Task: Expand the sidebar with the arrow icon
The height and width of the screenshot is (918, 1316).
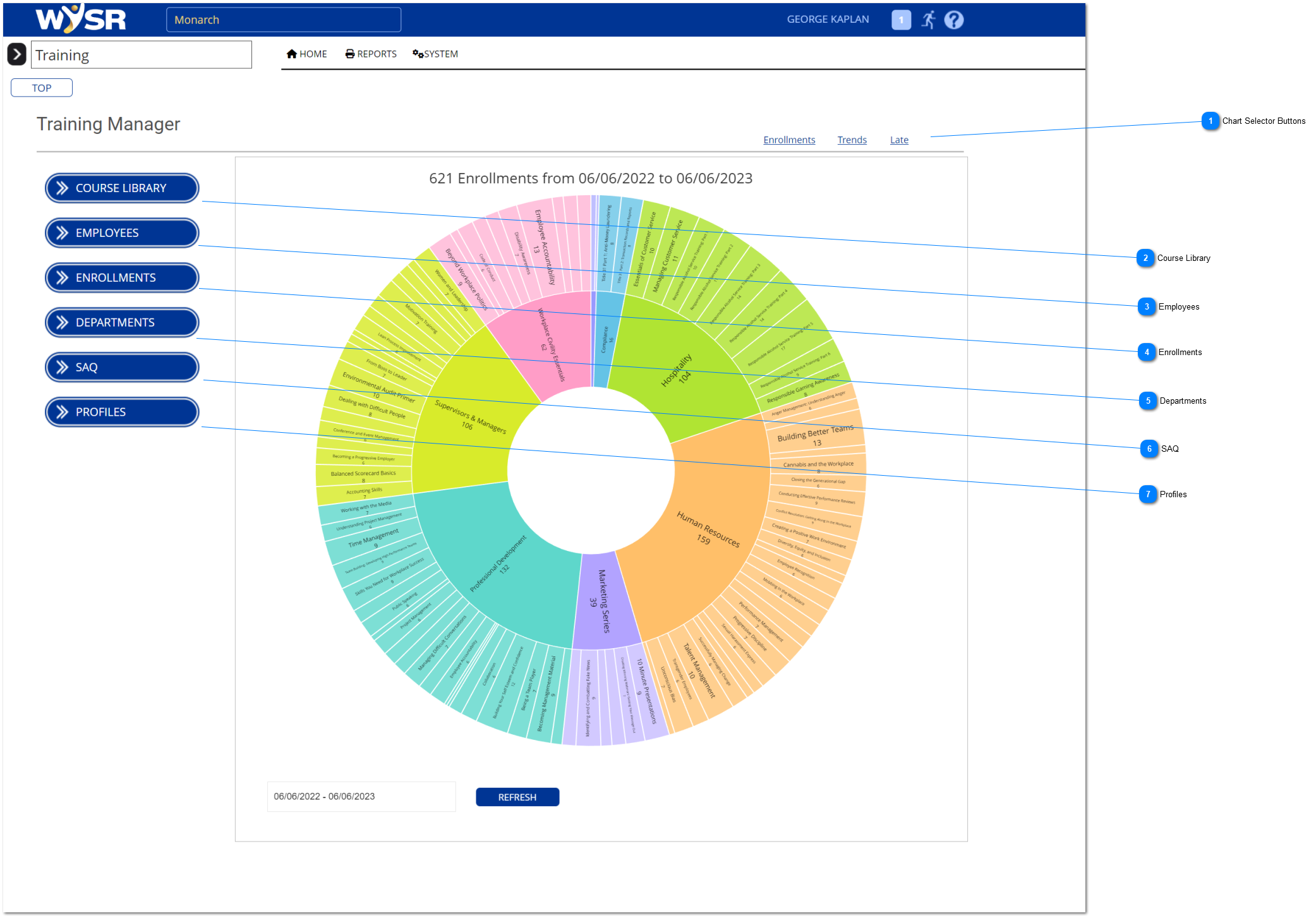Action: (16, 54)
